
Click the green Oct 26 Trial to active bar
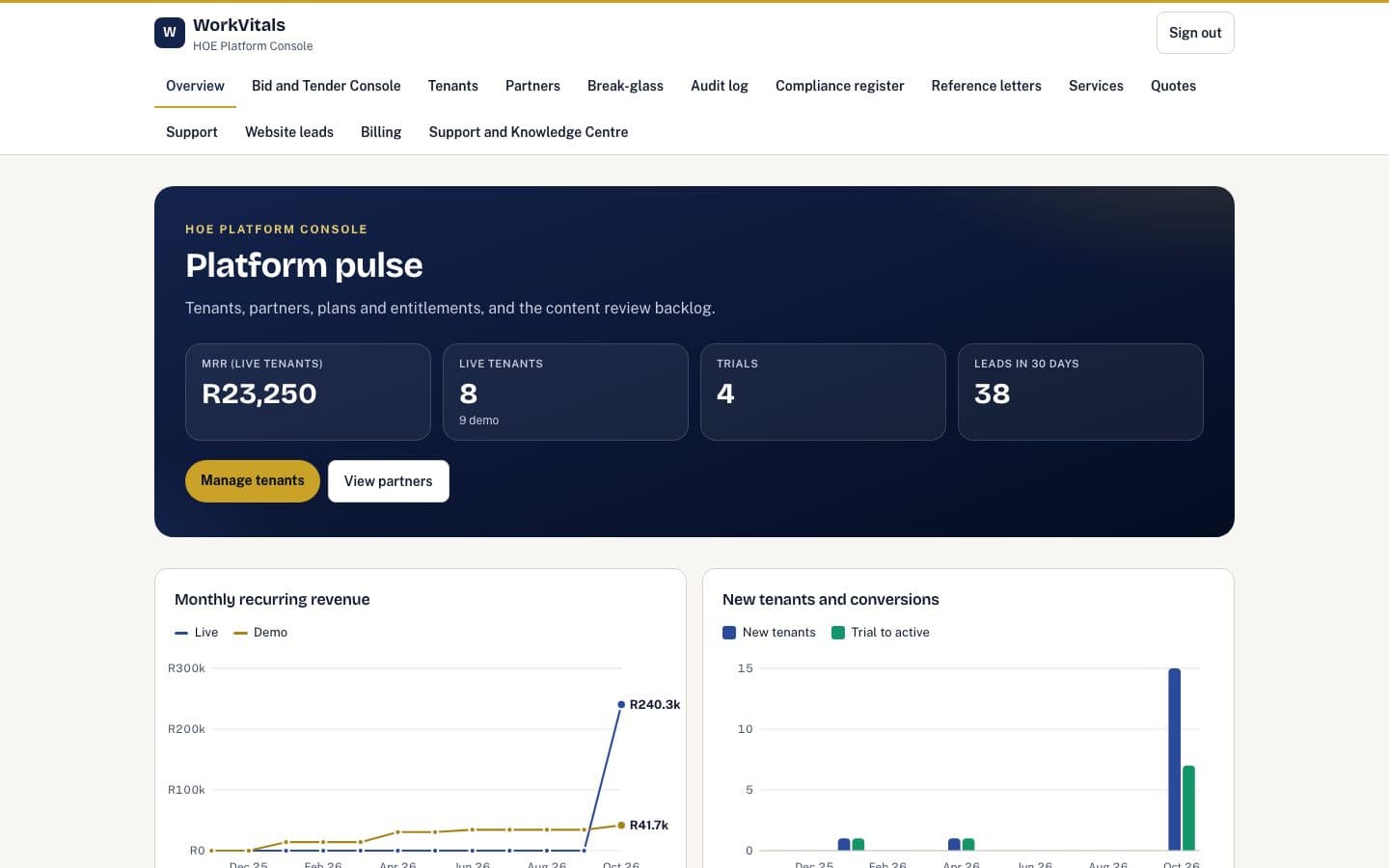(1188, 808)
